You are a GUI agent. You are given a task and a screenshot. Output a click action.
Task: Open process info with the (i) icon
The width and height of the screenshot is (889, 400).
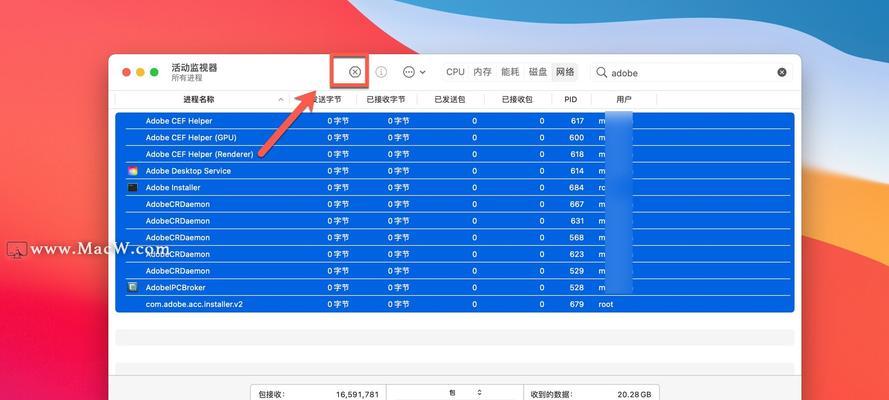tap(382, 72)
